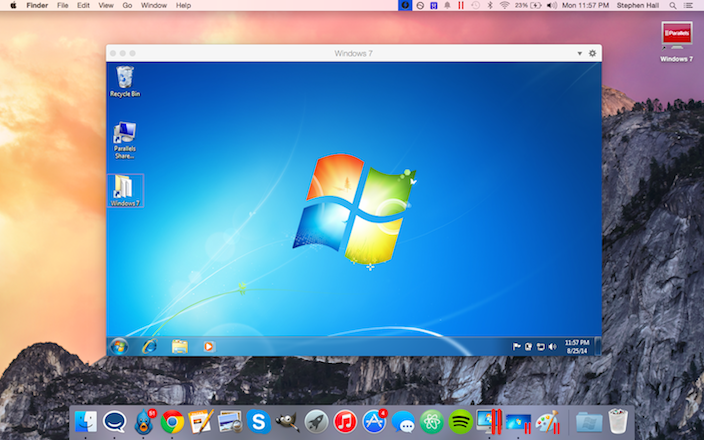Toggle the macOS Wi-Fi menu
Image resolution: width=704 pixels, height=440 pixels.
tap(504, 5)
